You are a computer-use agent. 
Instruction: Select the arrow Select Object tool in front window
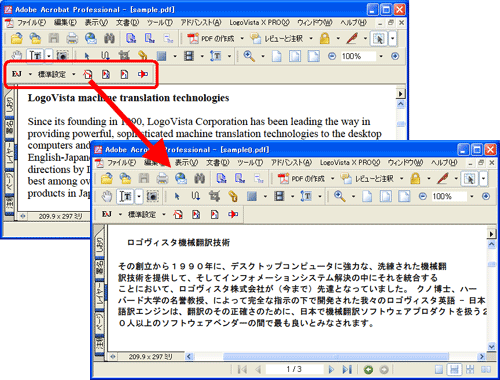pos(177,197)
